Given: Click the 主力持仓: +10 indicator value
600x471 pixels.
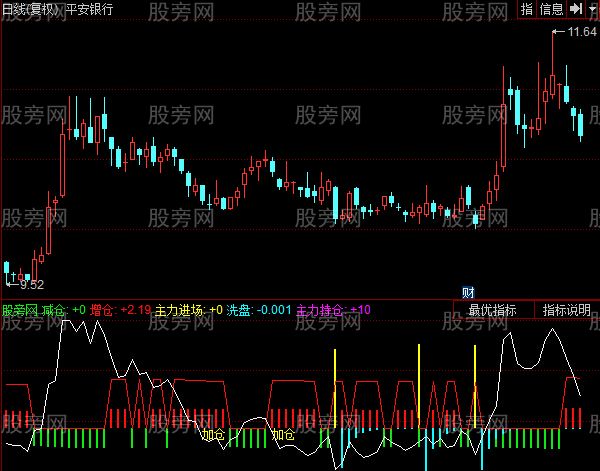Looking at the screenshot, I should tap(333, 310).
